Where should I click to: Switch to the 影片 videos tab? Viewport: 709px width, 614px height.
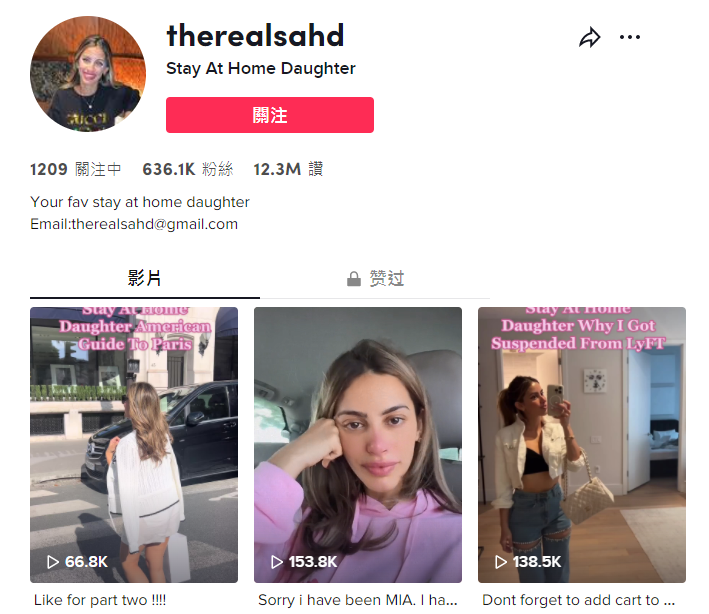(145, 279)
